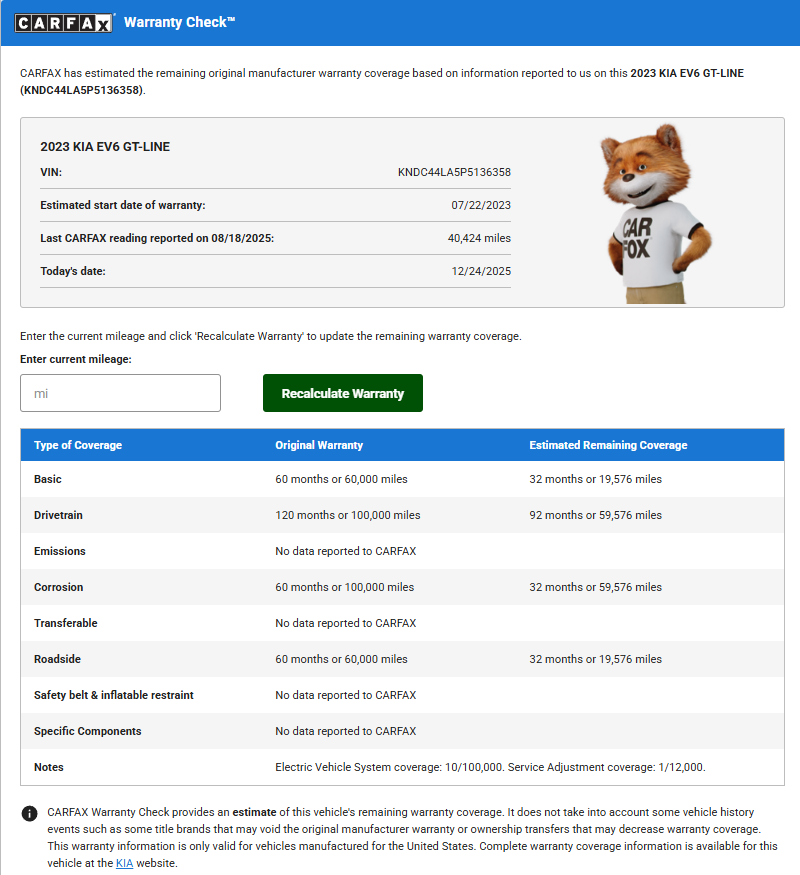Viewport: 800px width, 875px height.
Task: Click the Corrosion row label
Action: pyautogui.click(x=59, y=587)
